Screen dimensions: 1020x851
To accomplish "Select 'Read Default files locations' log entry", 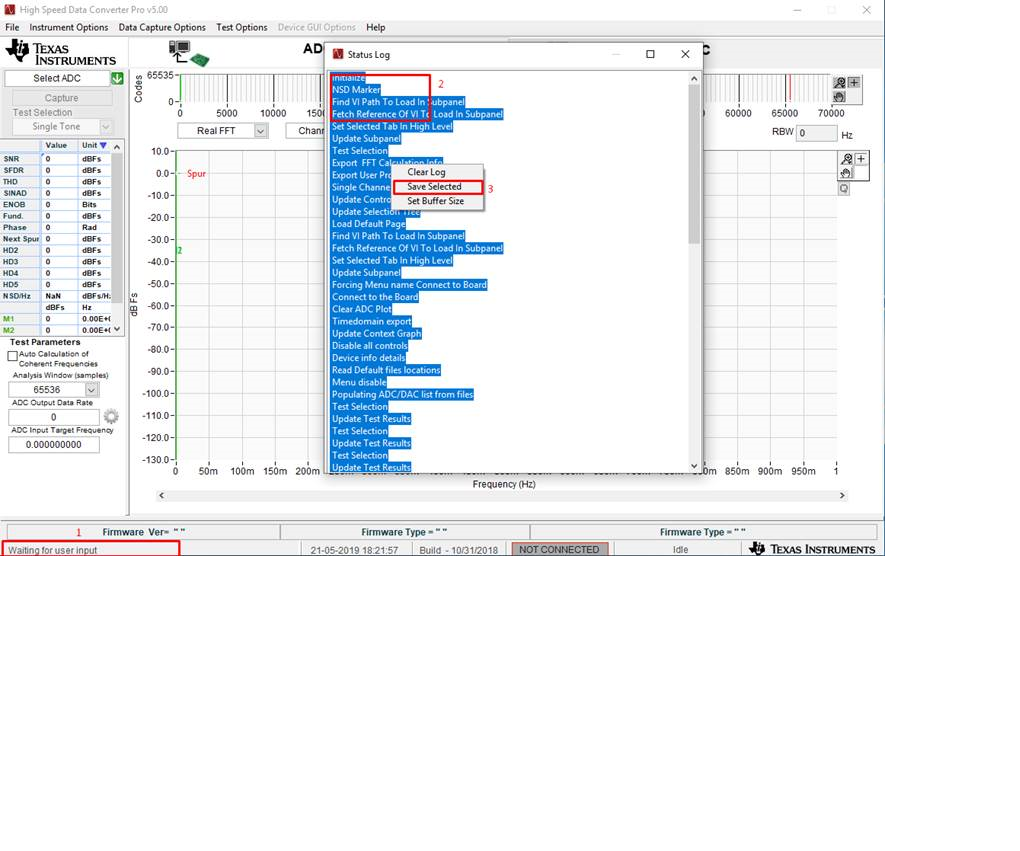I will click(386, 370).
